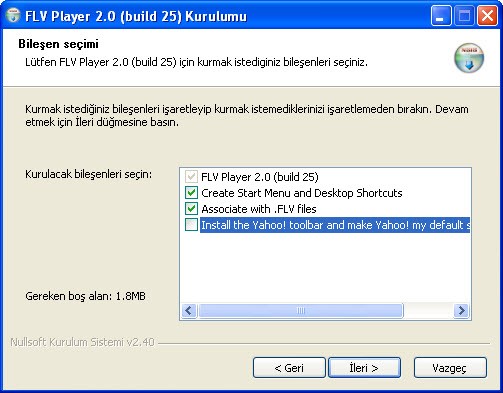
Task: Click the right arrow of the horizontal scrollbar
Action: point(461,311)
